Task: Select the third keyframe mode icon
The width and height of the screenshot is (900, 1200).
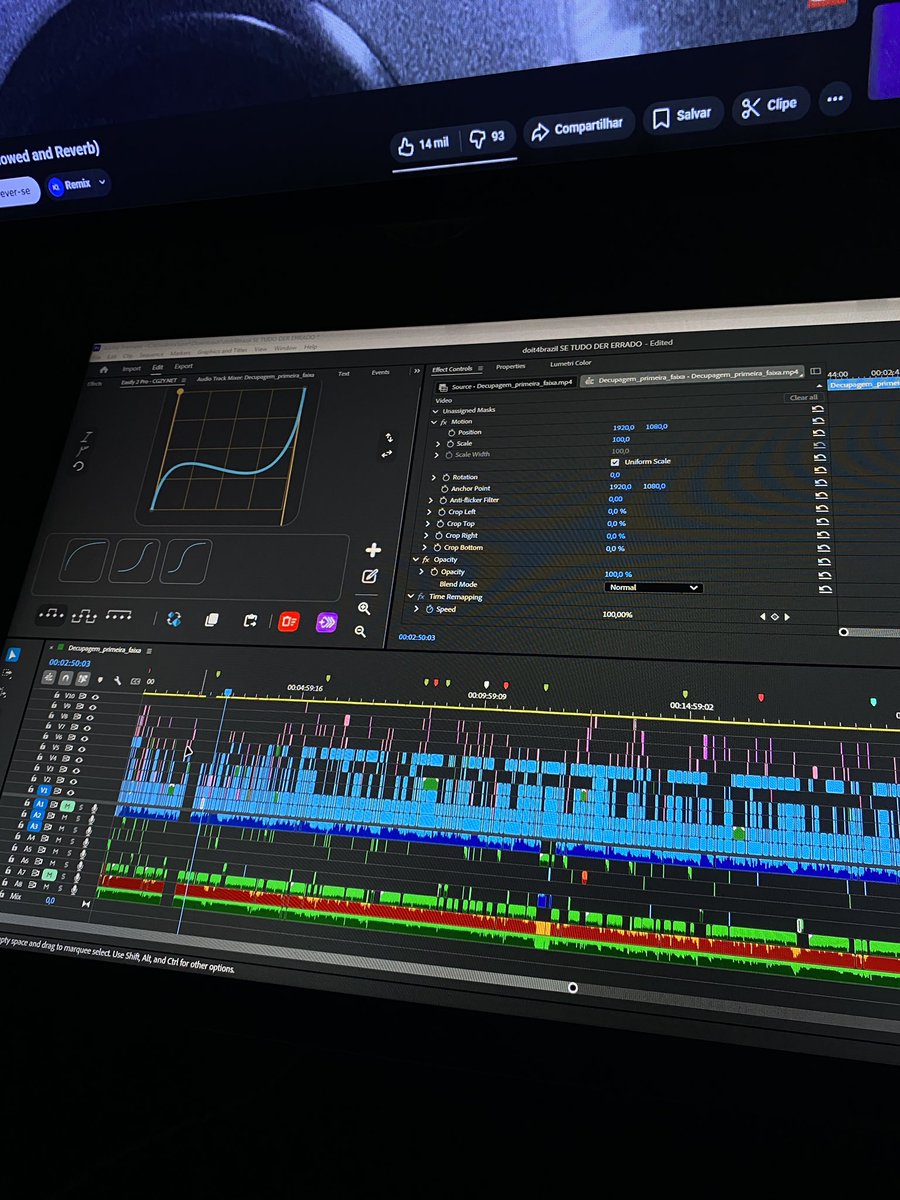Action: pos(119,615)
